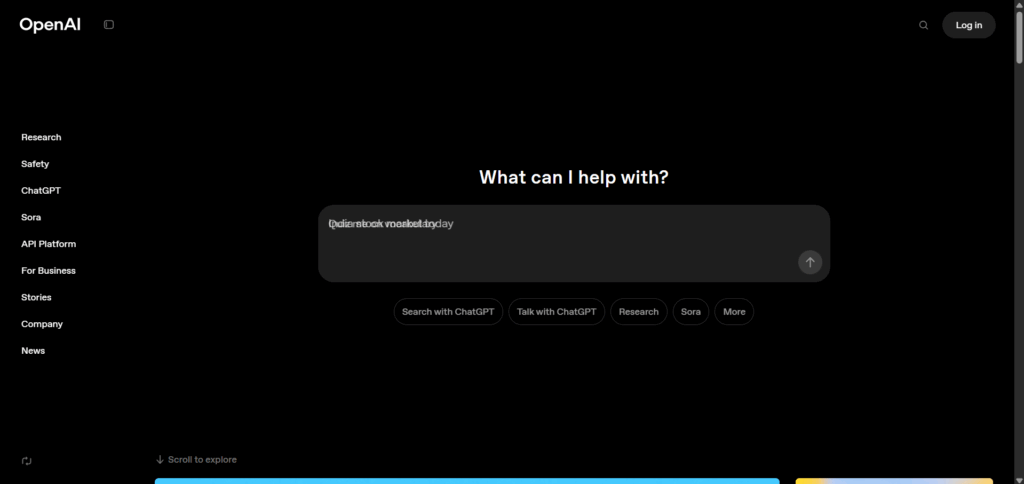Open the Stories sidebar link

36,297
